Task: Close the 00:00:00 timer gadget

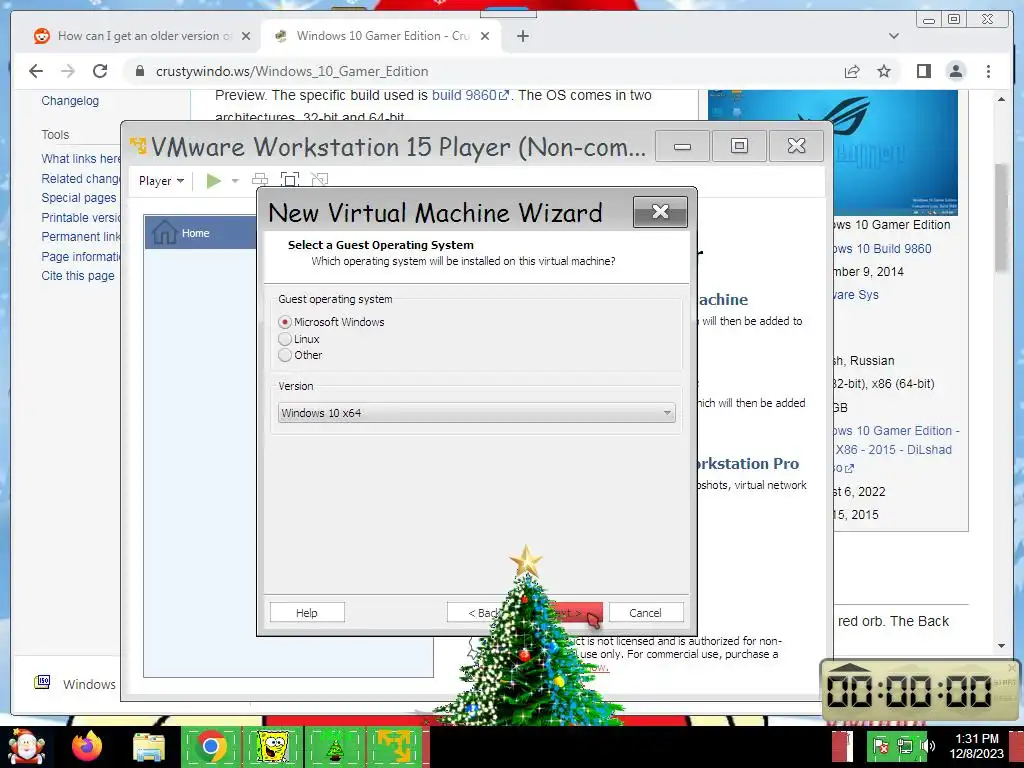Action: (1012, 667)
